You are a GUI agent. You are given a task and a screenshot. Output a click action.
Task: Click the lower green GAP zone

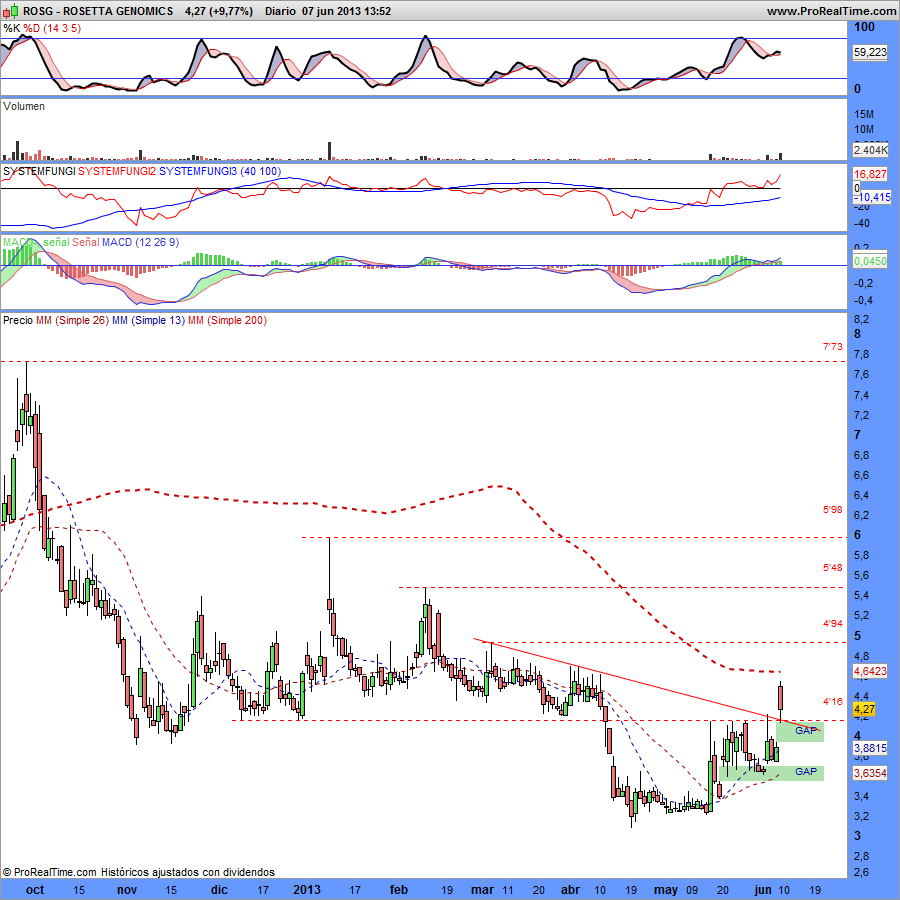771,773
